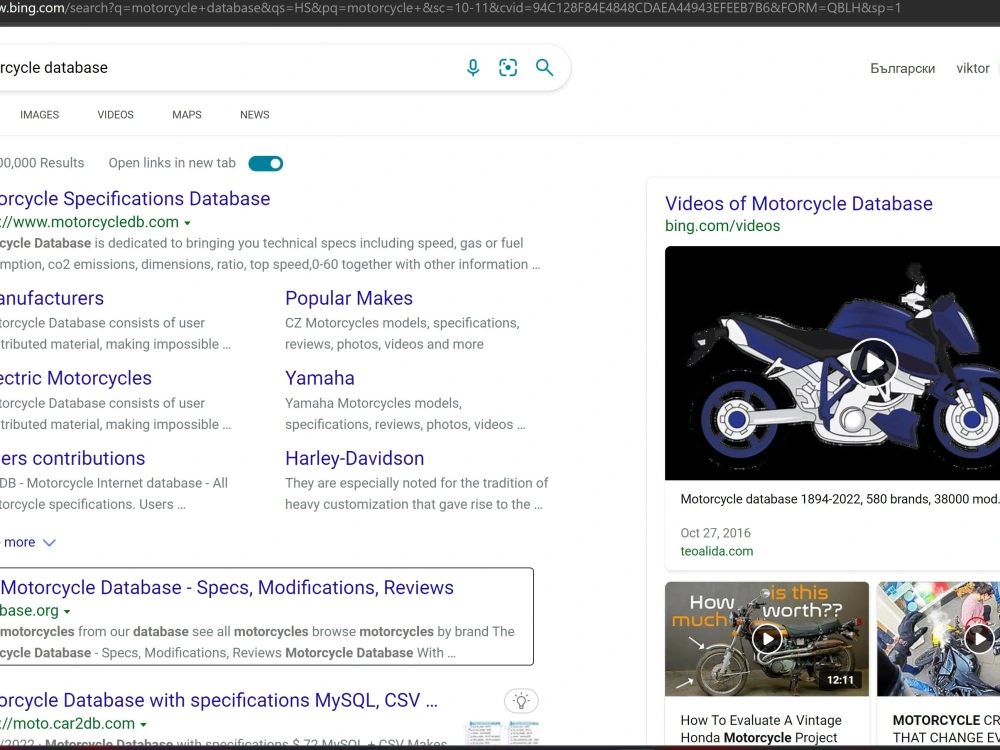
Task: Toggle Open links in new tab switch
Action: click(265, 163)
